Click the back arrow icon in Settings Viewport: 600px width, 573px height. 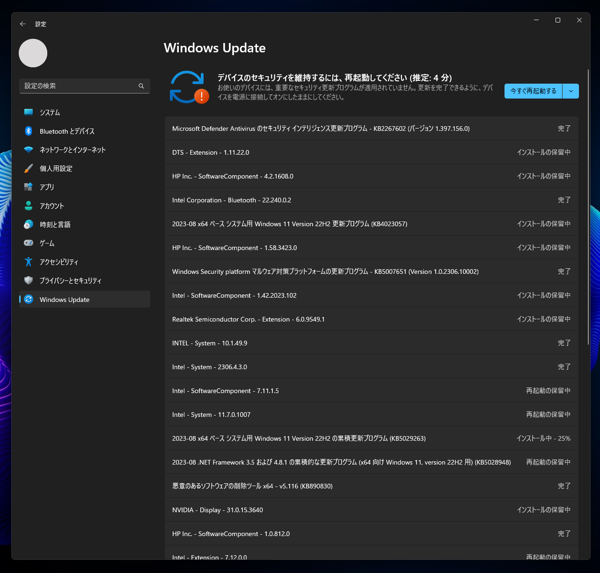point(23,24)
